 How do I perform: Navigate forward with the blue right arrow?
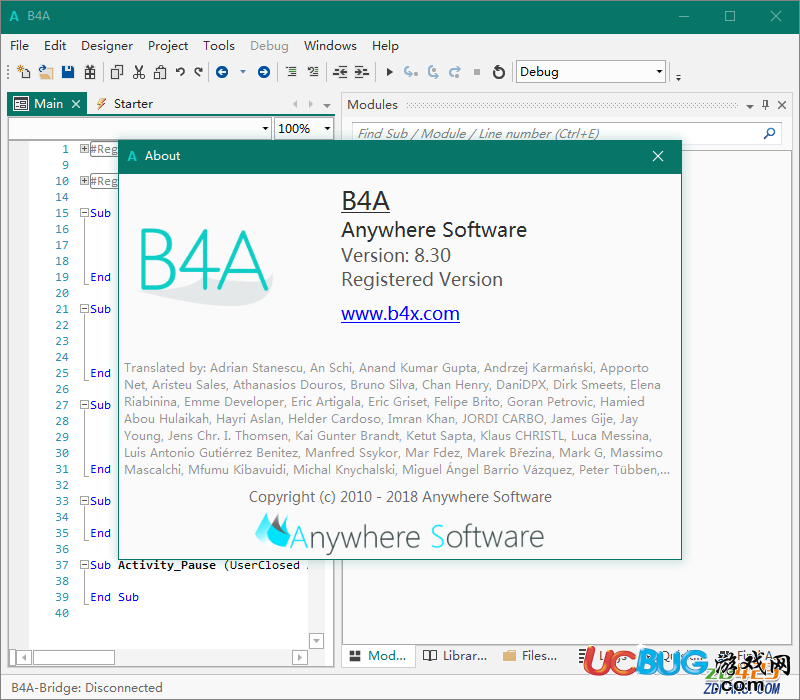(x=264, y=72)
